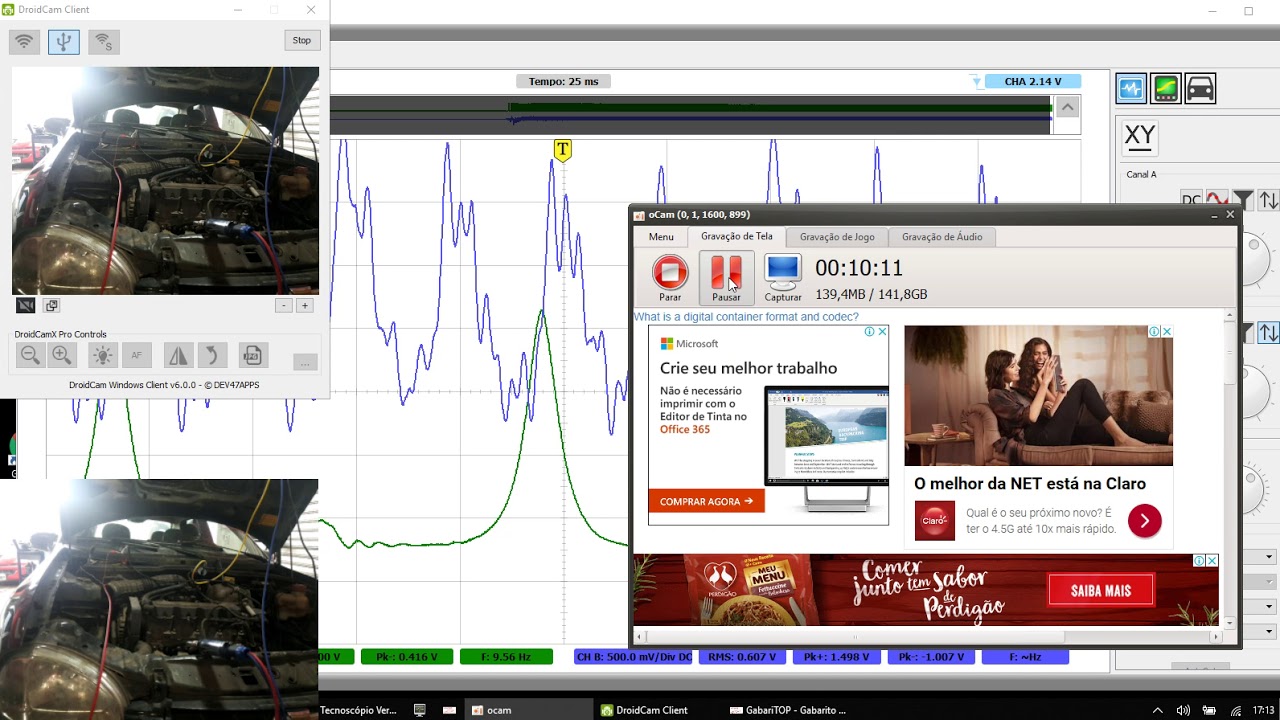Screen dimensions: 1280x720
Task: Click COMPRAR AGORA in Microsoft ad
Action: coord(706,501)
